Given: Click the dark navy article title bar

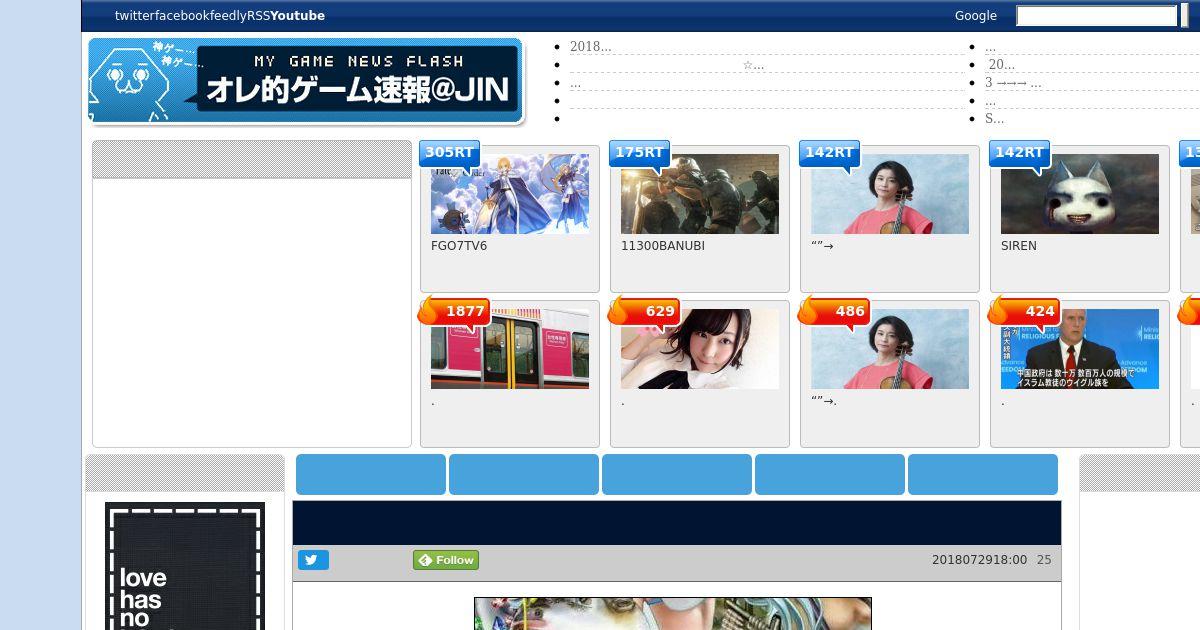Looking at the screenshot, I should coord(677,523).
